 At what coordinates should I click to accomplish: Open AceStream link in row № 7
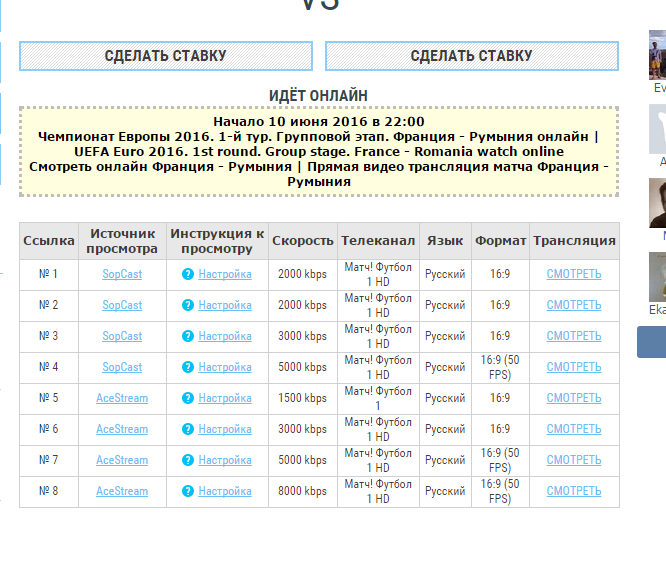pos(122,460)
